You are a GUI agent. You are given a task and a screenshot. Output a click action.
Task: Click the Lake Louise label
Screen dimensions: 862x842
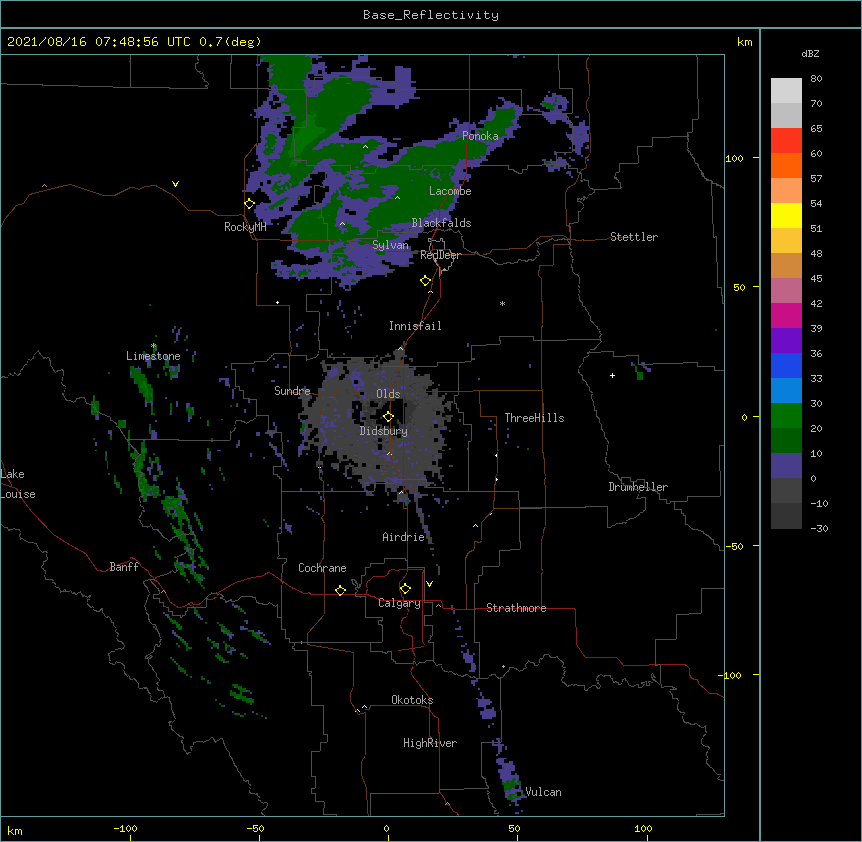pyautogui.click(x=18, y=484)
